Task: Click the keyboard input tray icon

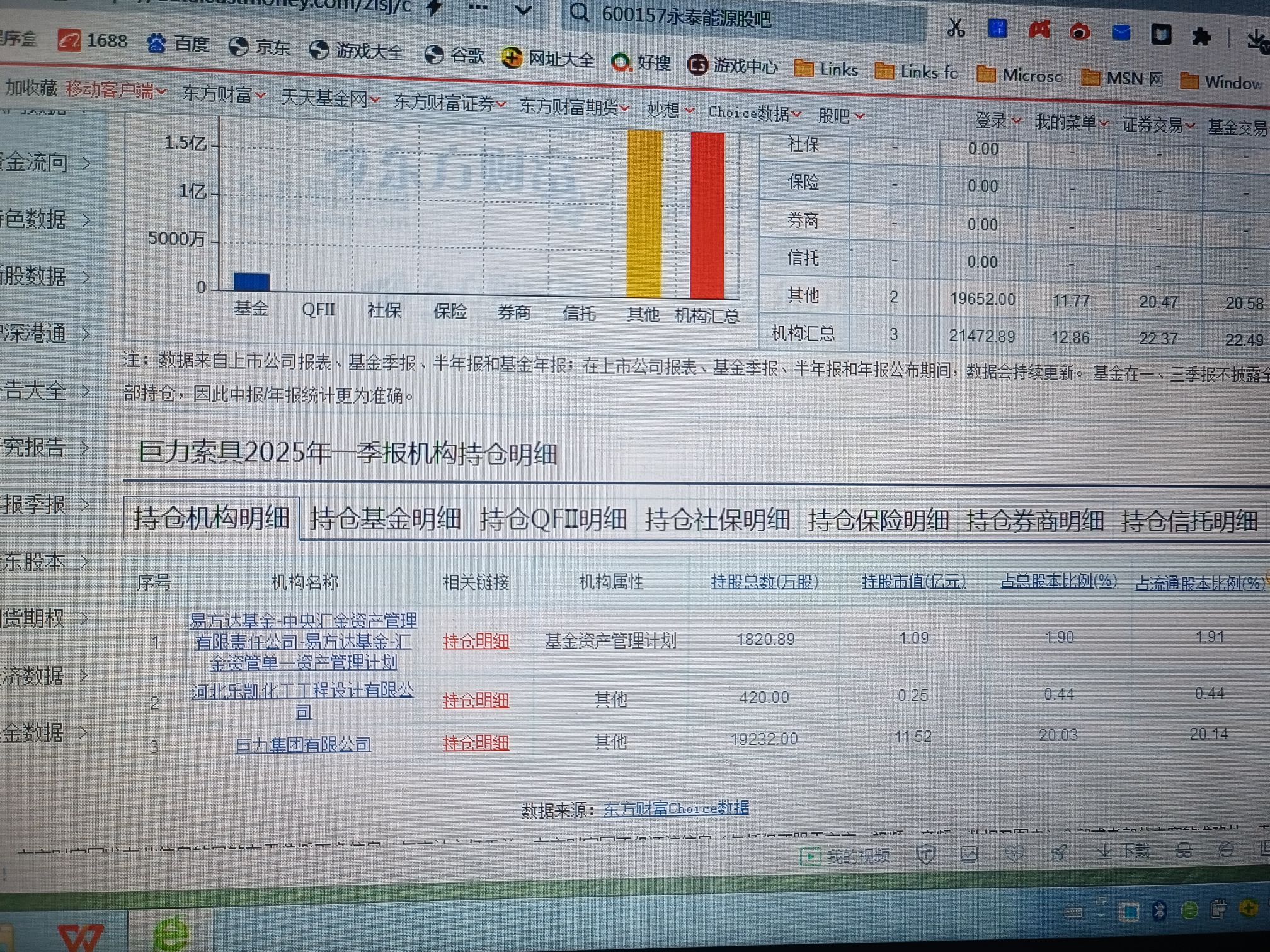Action: pyautogui.click(x=1073, y=911)
